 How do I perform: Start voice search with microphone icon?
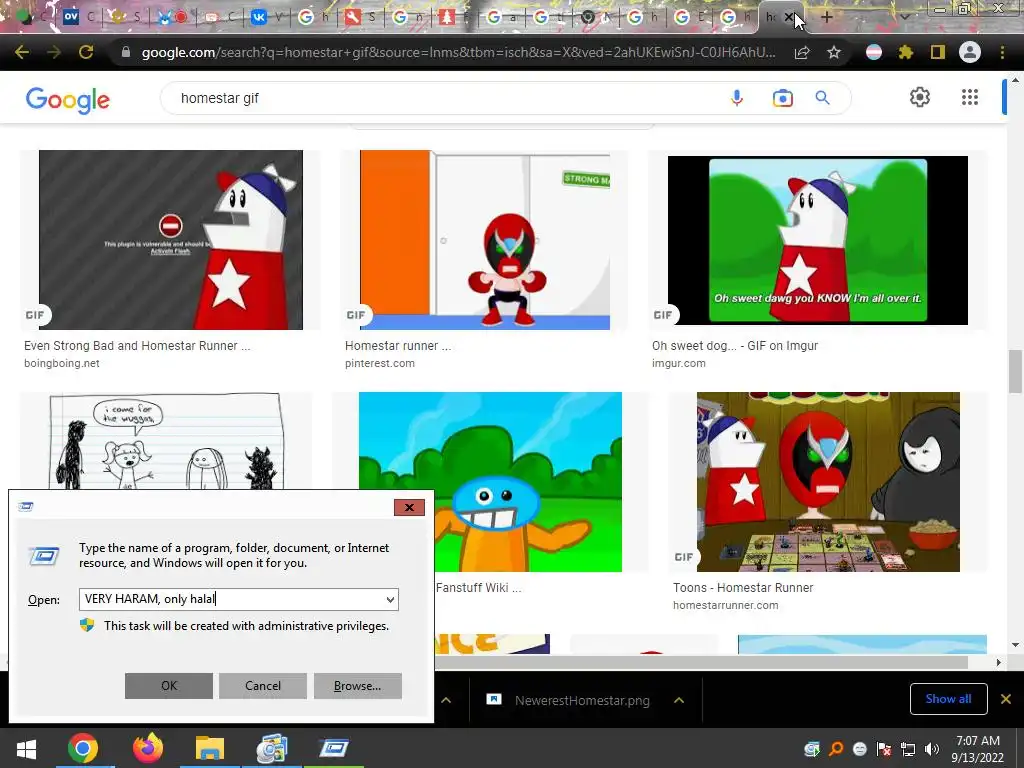pyautogui.click(x=737, y=98)
